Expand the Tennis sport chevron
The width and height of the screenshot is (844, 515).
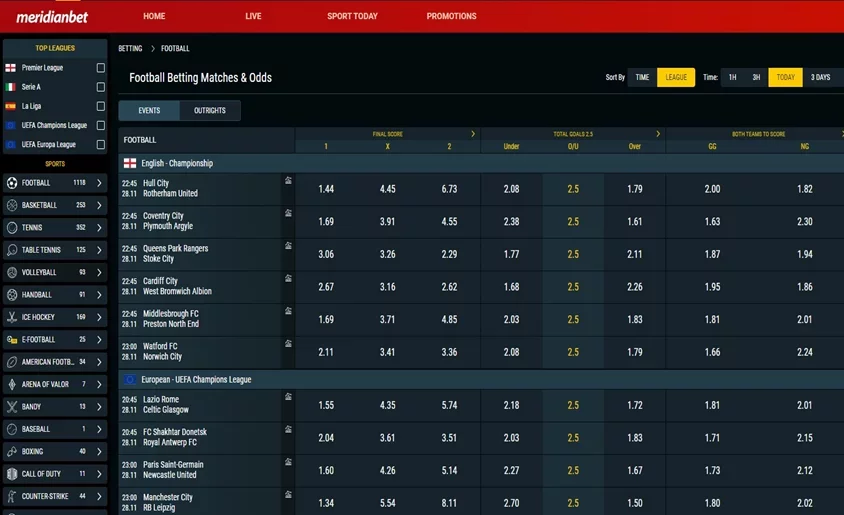coord(99,228)
